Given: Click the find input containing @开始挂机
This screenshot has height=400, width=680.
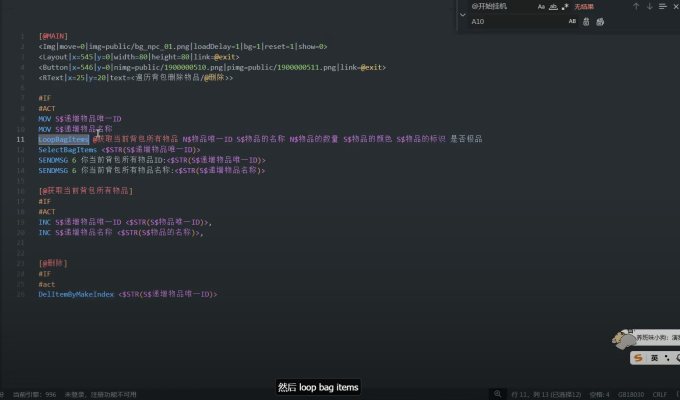Looking at the screenshot, I should pos(500,6).
